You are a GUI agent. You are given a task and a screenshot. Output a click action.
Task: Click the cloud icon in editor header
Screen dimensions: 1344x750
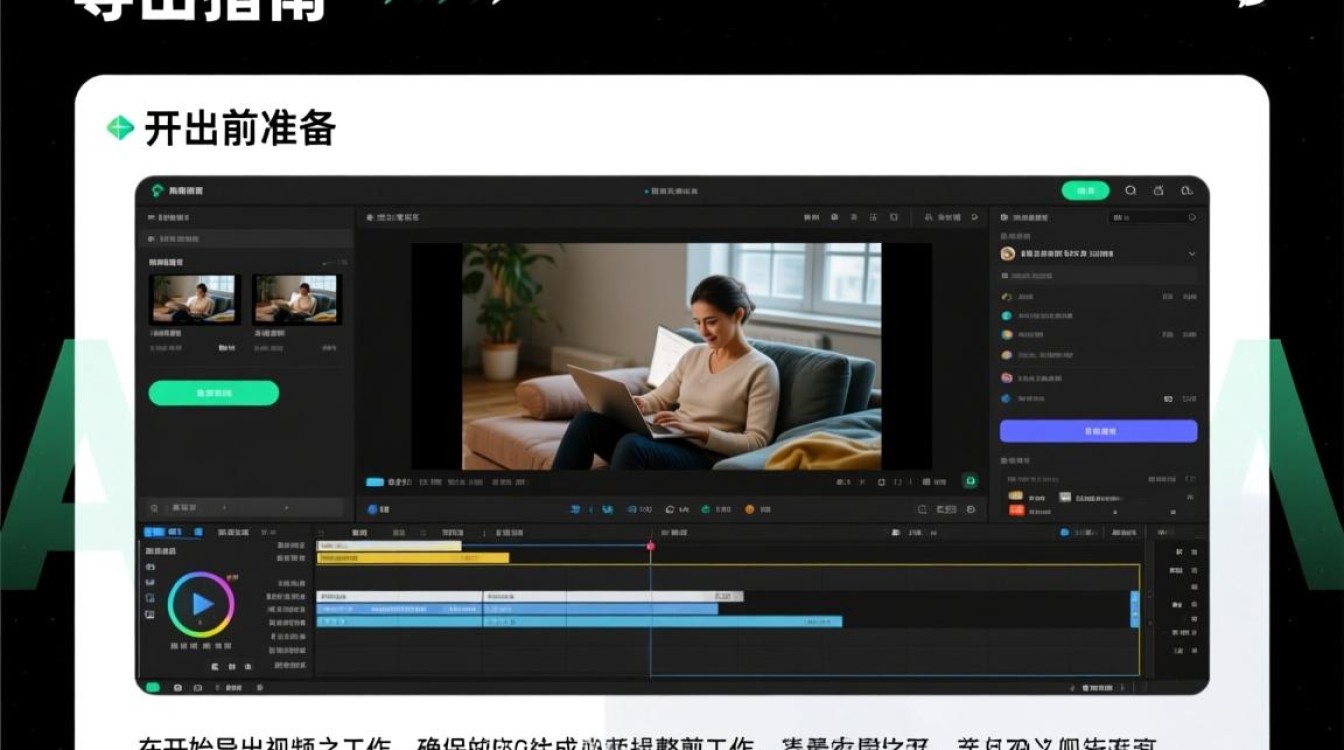pyautogui.click(x=1187, y=190)
